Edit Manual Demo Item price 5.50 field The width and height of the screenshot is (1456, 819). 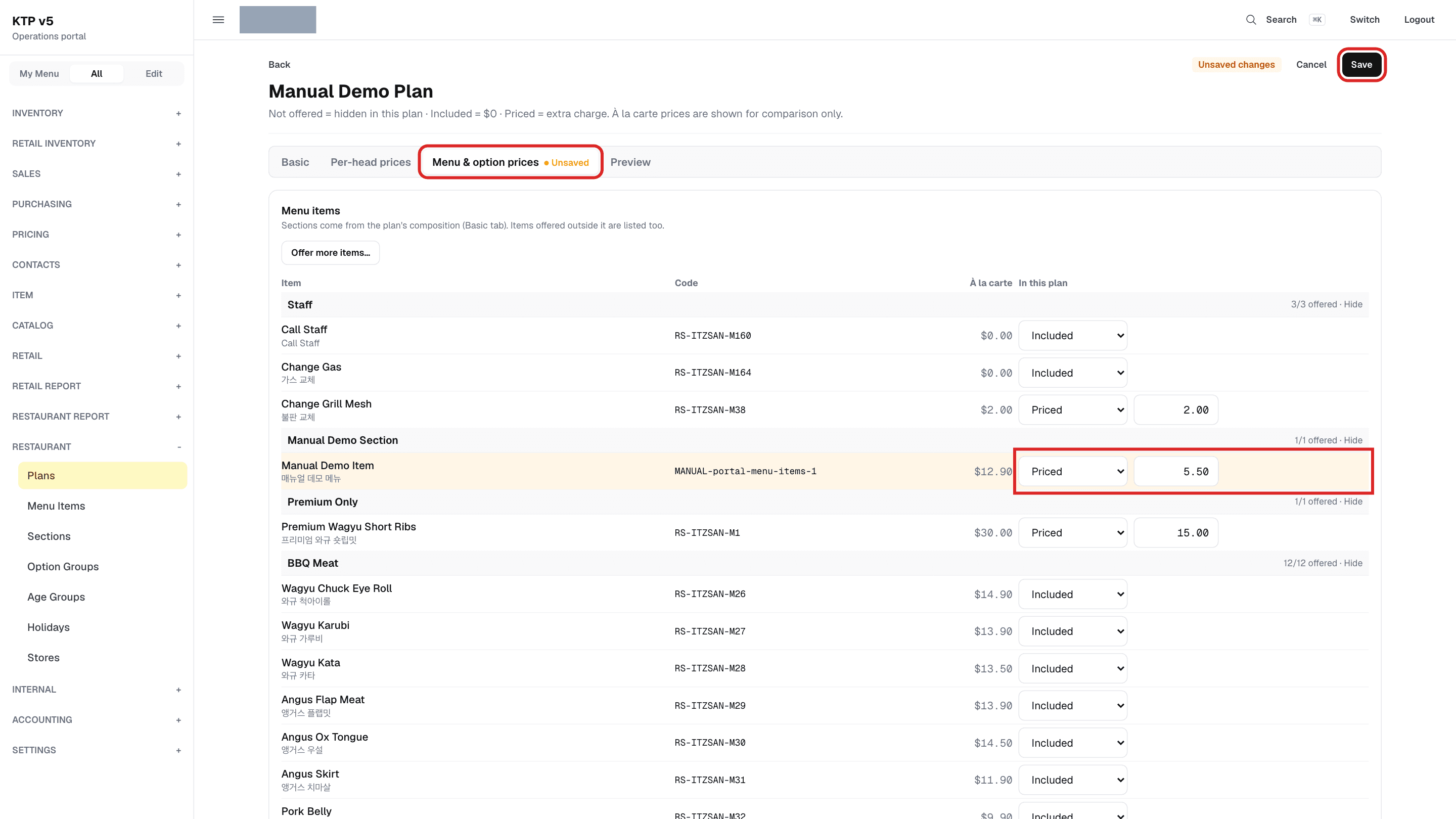pyautogui.click(x=1175, y=471)
